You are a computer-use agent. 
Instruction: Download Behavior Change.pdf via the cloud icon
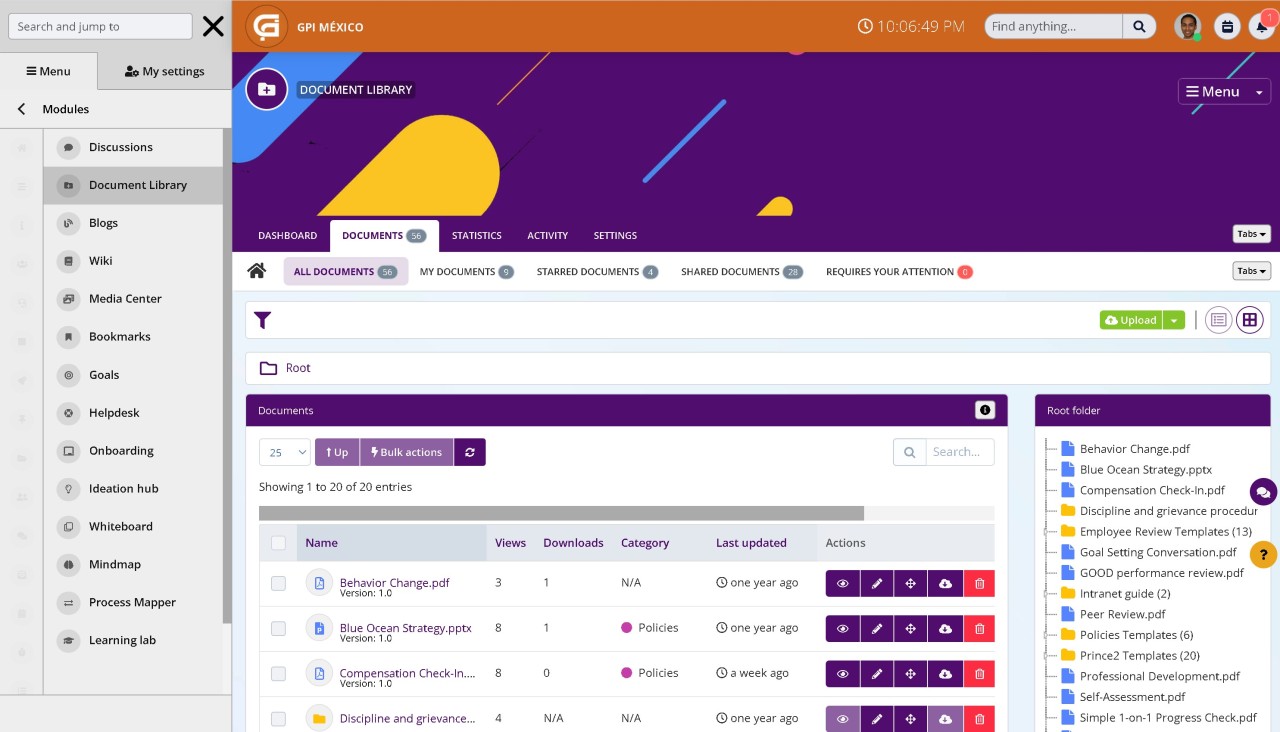pyautogui.click(x=945, y=583)
